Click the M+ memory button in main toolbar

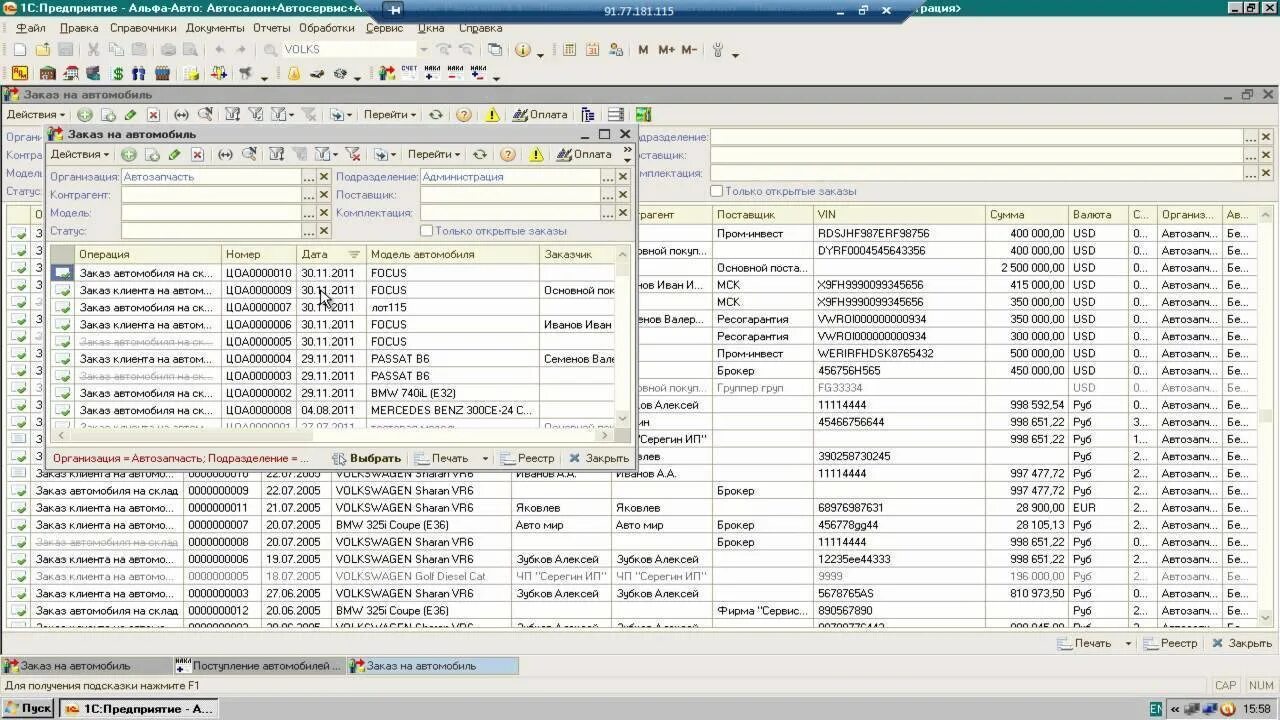coord(666,49)
